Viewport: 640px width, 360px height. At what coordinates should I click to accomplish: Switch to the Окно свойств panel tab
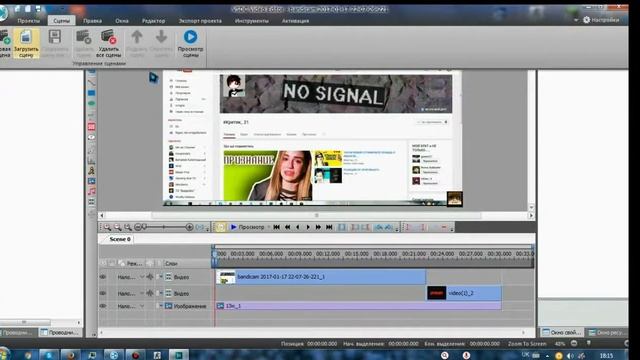tap(562, 333)
